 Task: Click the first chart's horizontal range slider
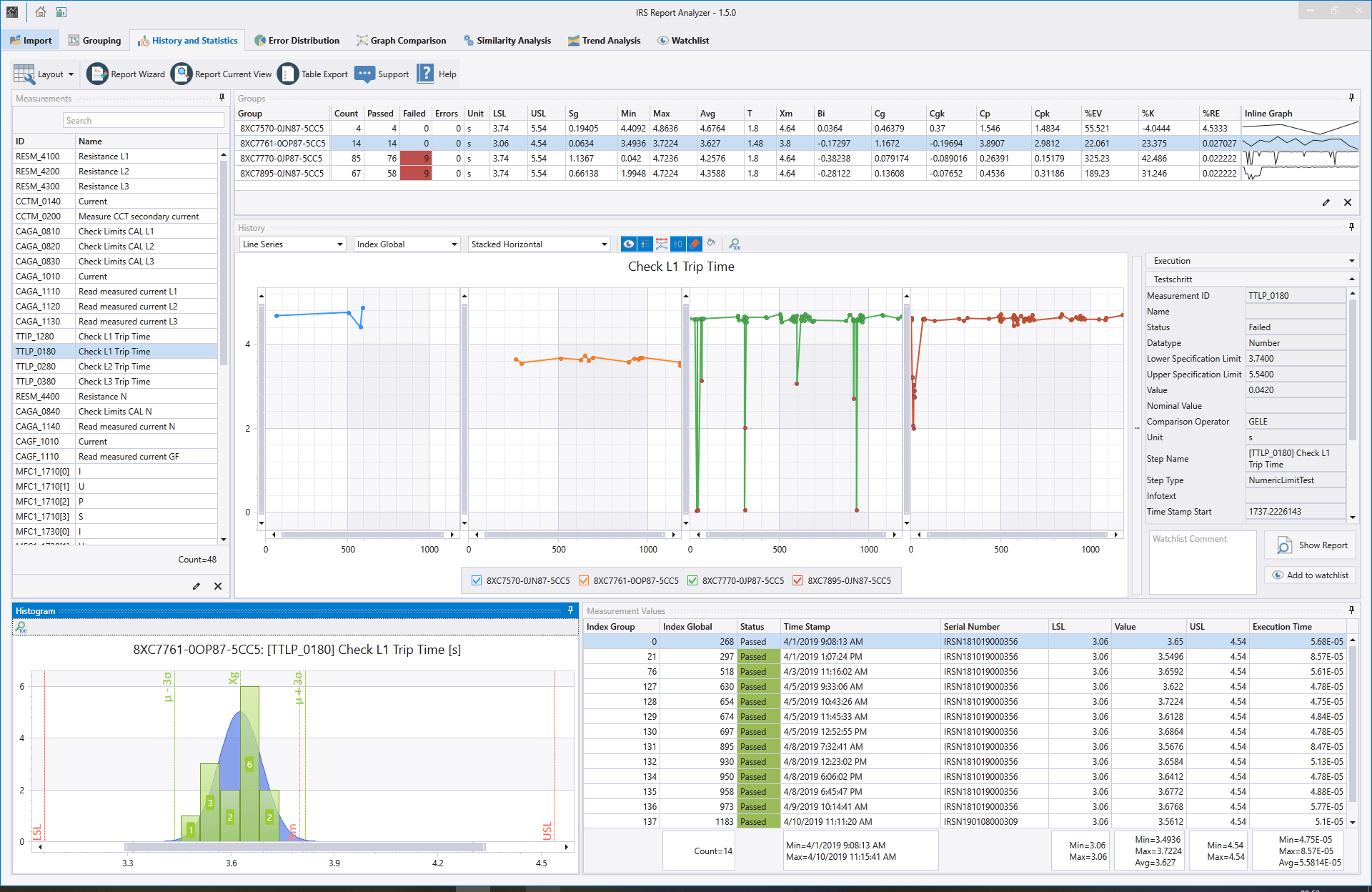(362, 535)
